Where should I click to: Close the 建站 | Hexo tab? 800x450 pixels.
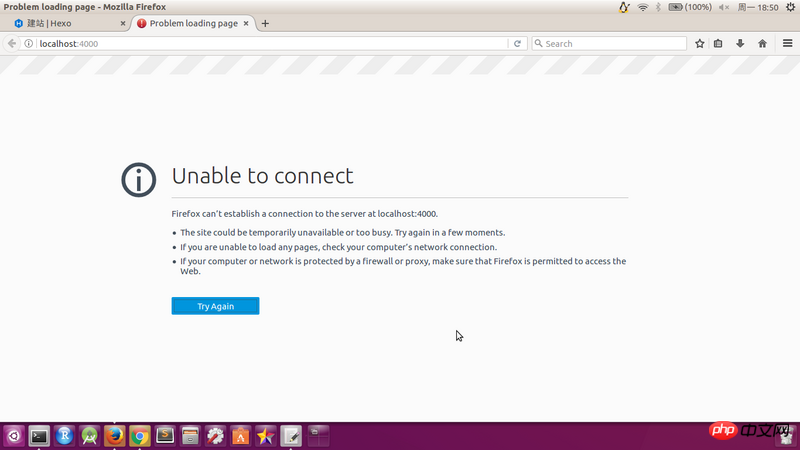click(x=122, y=23)
